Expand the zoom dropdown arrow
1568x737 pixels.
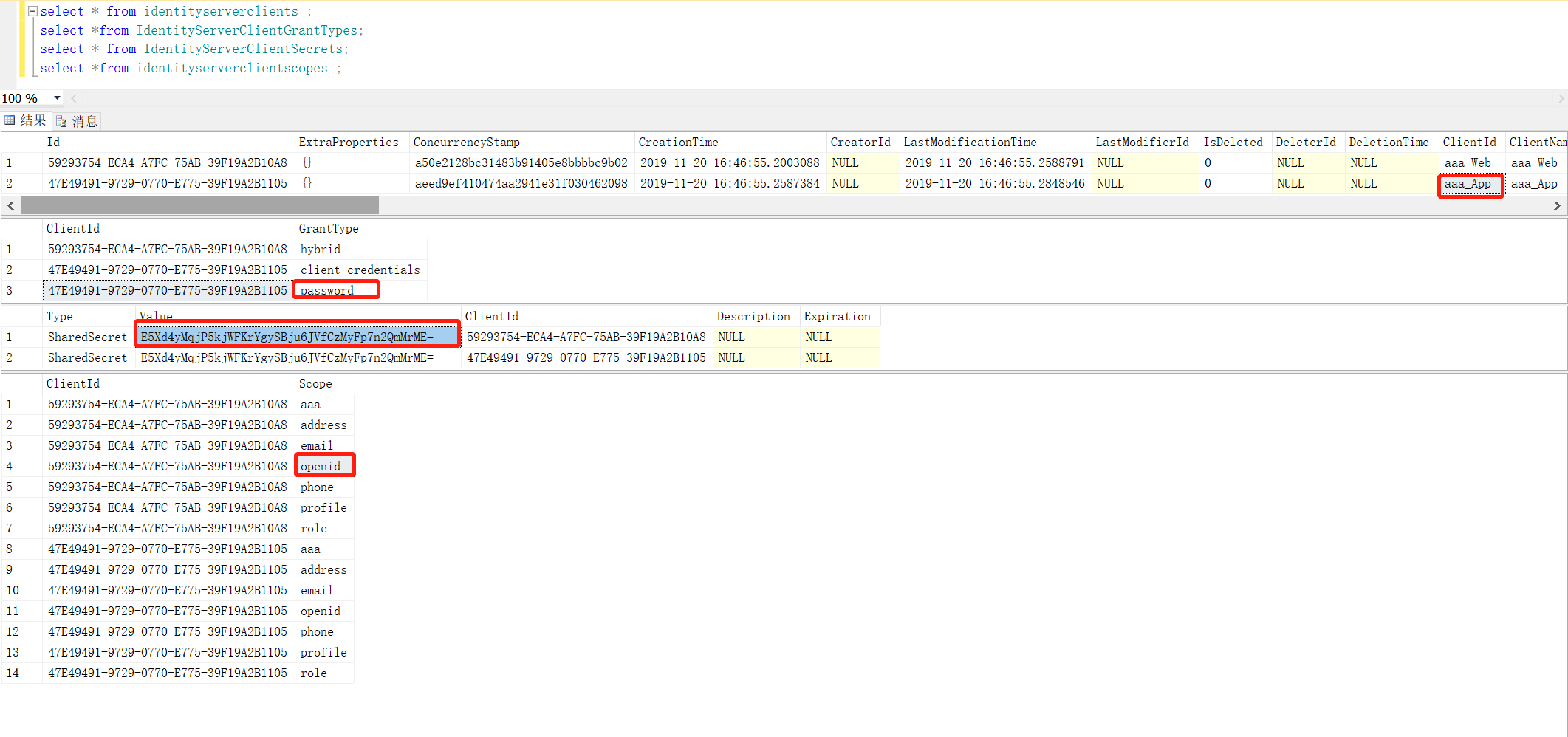[x=57, y=97]
